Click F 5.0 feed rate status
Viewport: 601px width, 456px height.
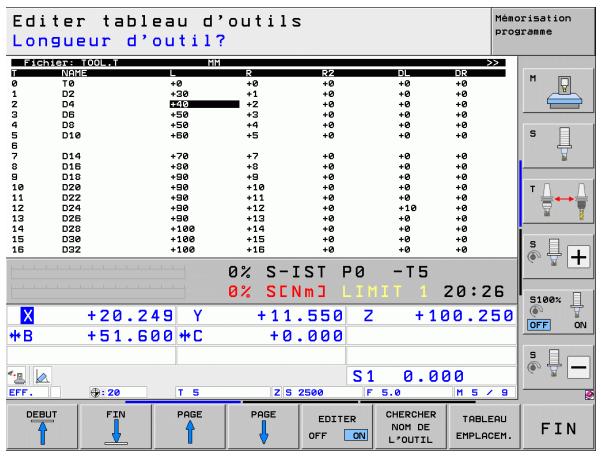[x=408, y=392]
